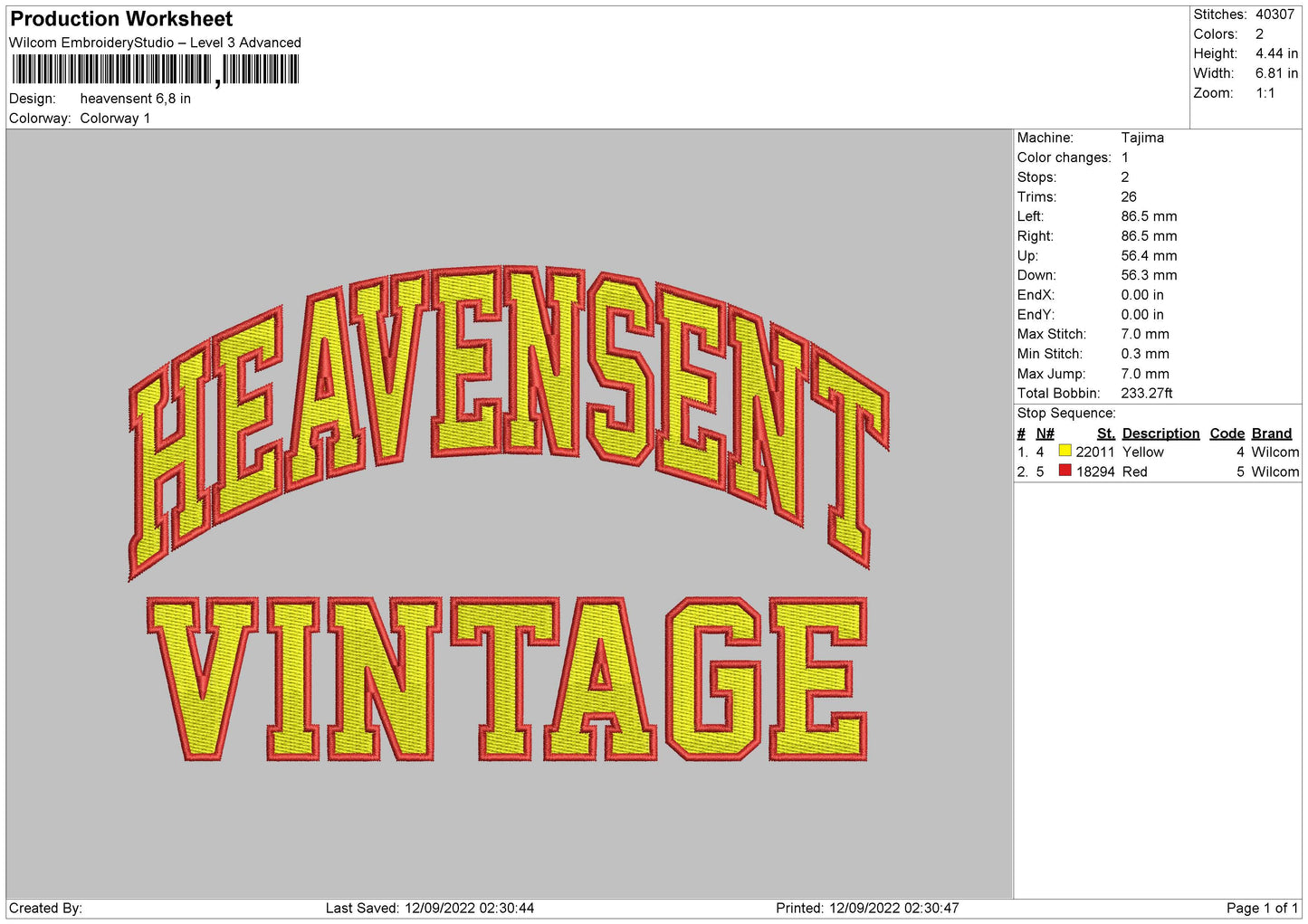Click the yellow color swatch in stop sequence
Screen dimensions: 1308x924
point(1065,451)
